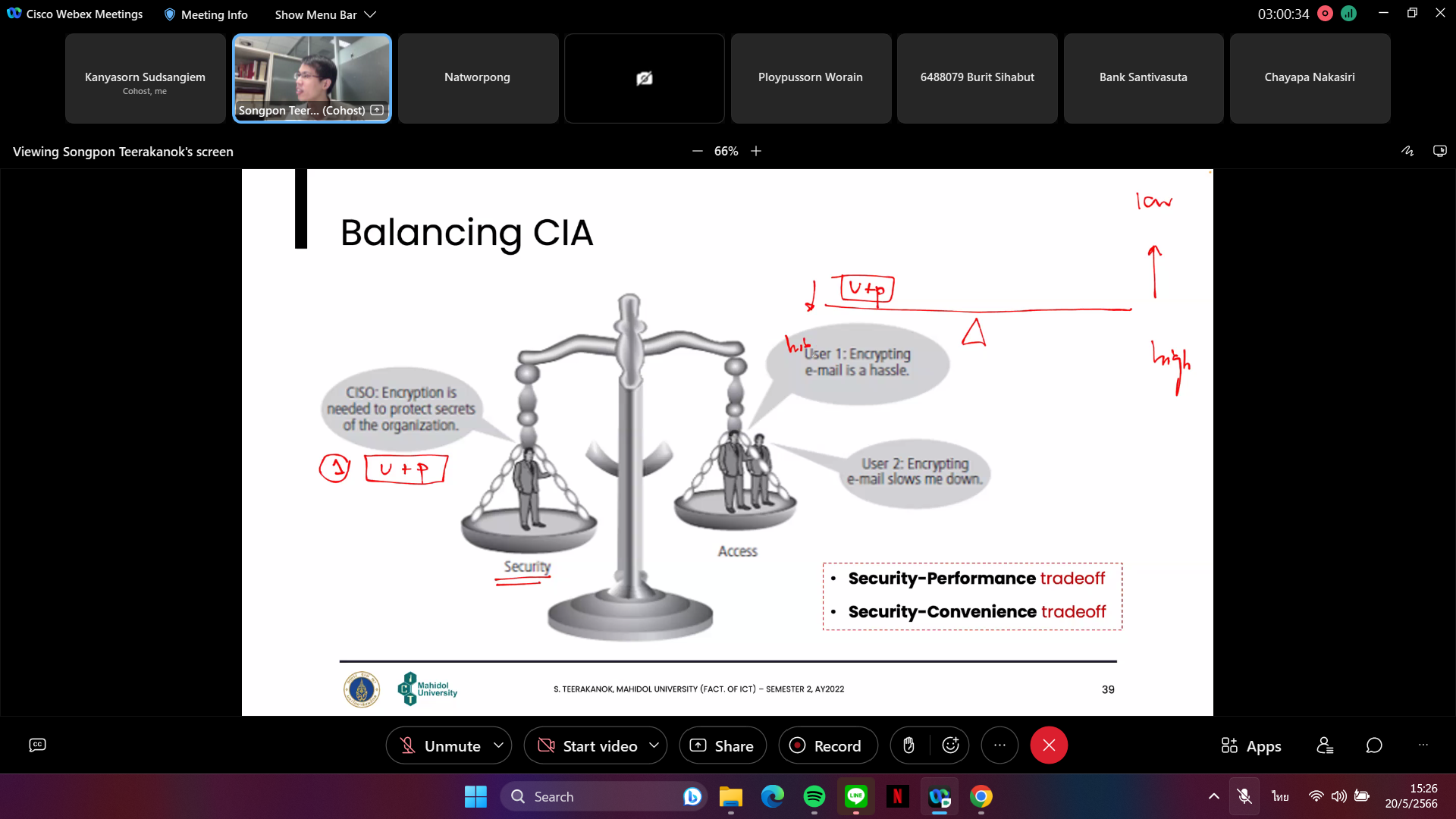1456x819 pixels.
Task: Start recording with Record button
Action: point(827,745)
